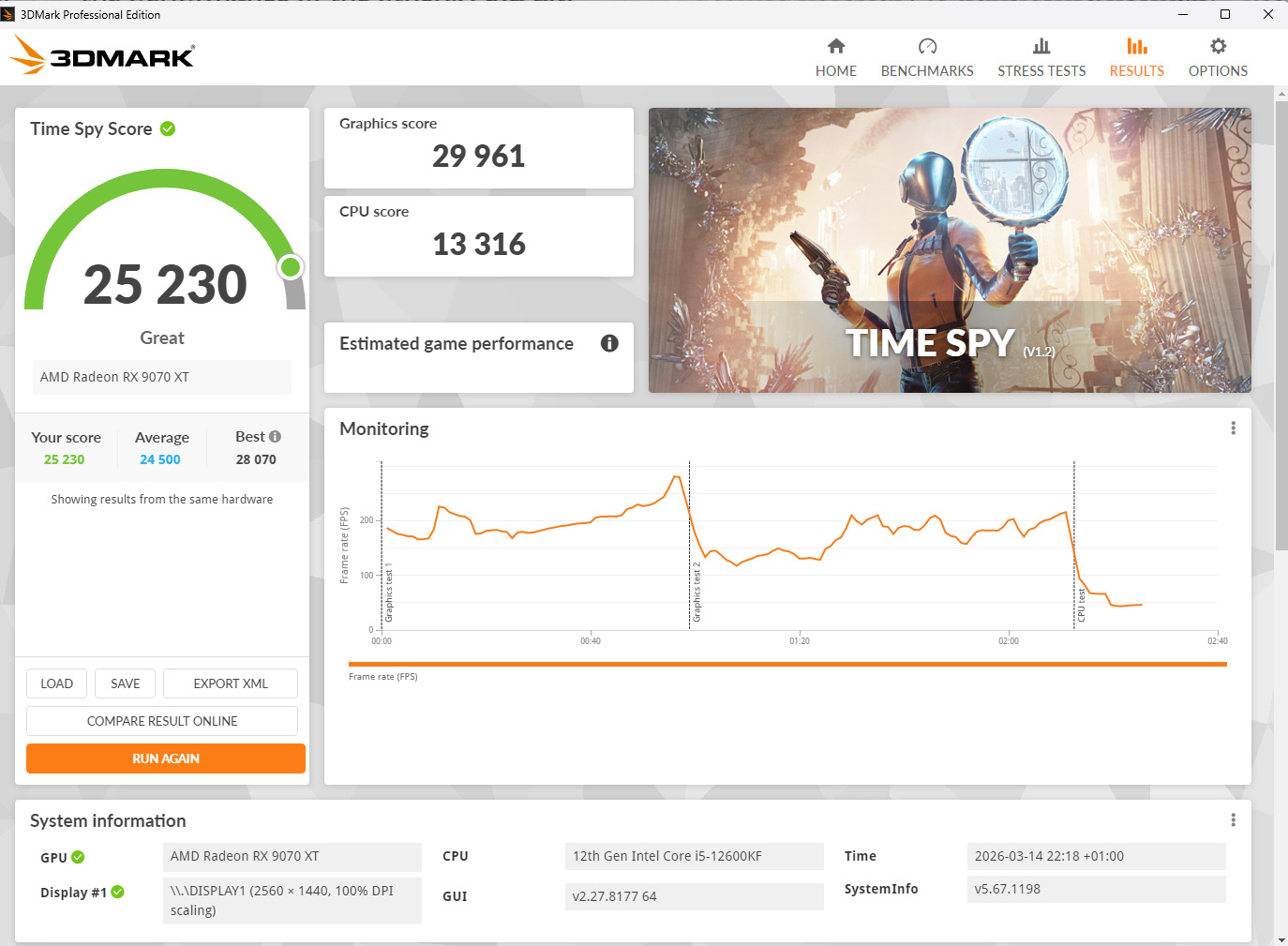The height and width of the screenshot is (946, 1288).
Task: Click the RUN AGAIN button
Action: (166, 758)
